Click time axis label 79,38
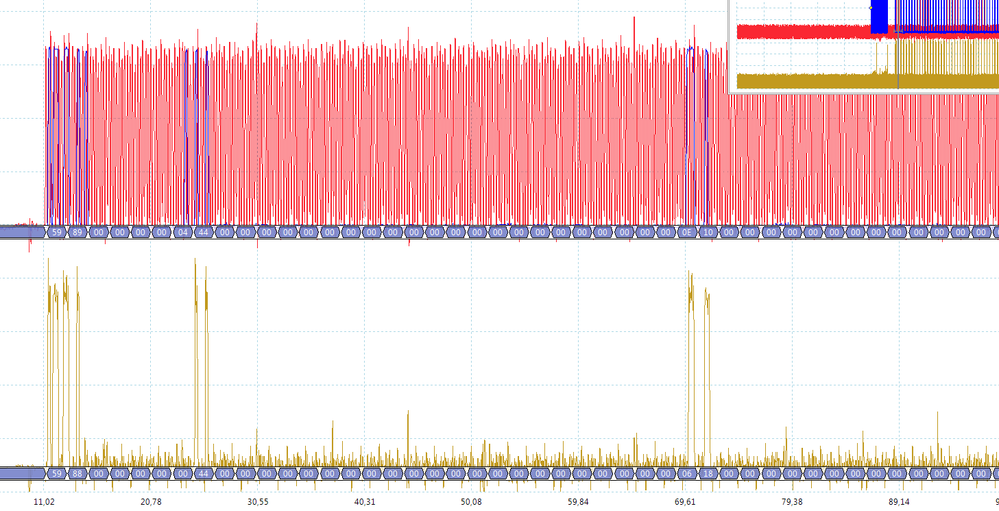The width and height of the screenshot is (999, 511). click(x=792, y=502)
